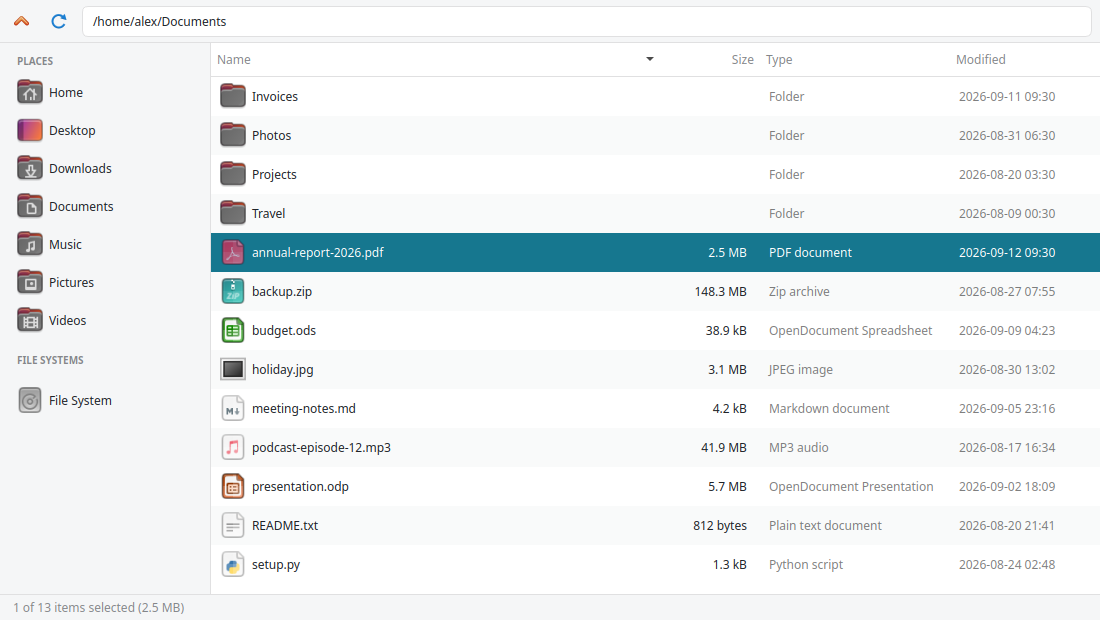Click the 812 bytes size value

(720, 525)
